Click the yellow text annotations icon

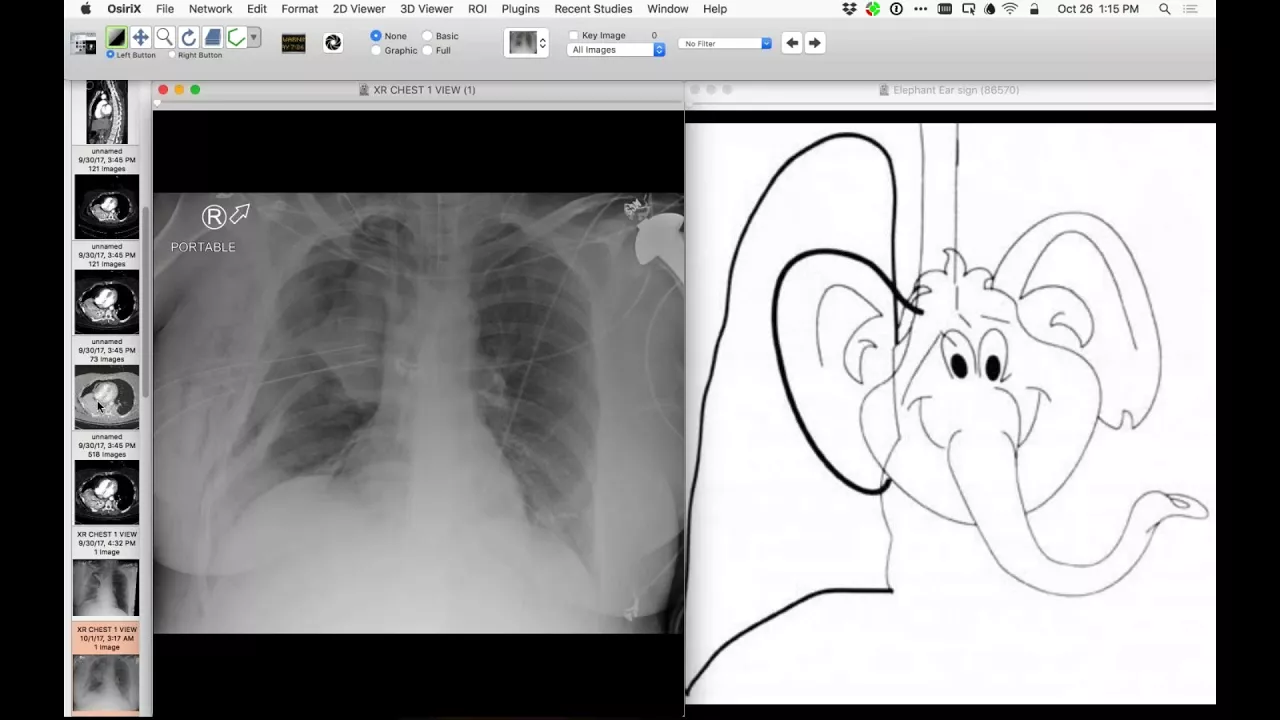pyautogui.click(x=293, y=43)
